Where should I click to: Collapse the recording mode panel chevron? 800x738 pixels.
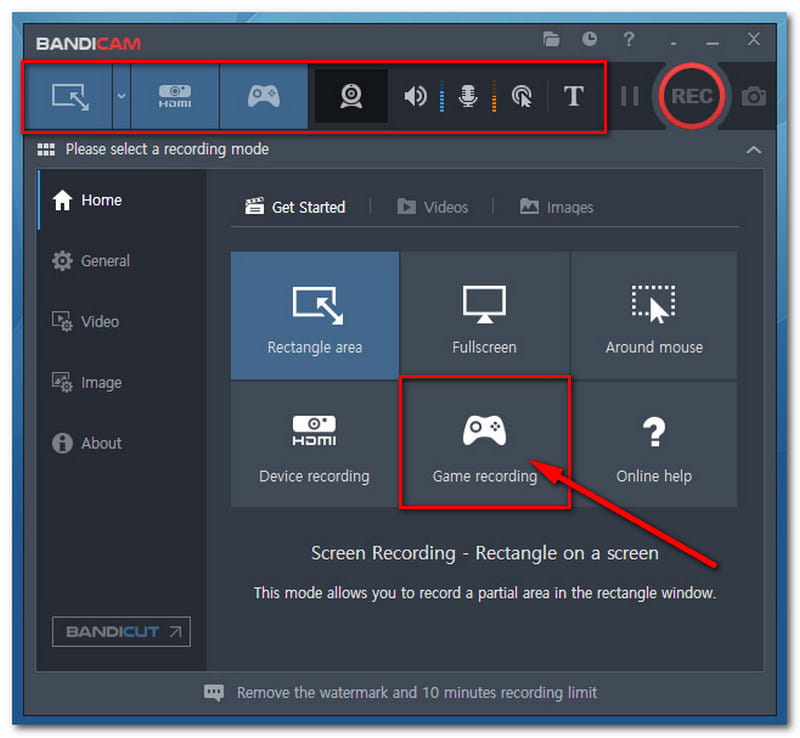point(753,150)
